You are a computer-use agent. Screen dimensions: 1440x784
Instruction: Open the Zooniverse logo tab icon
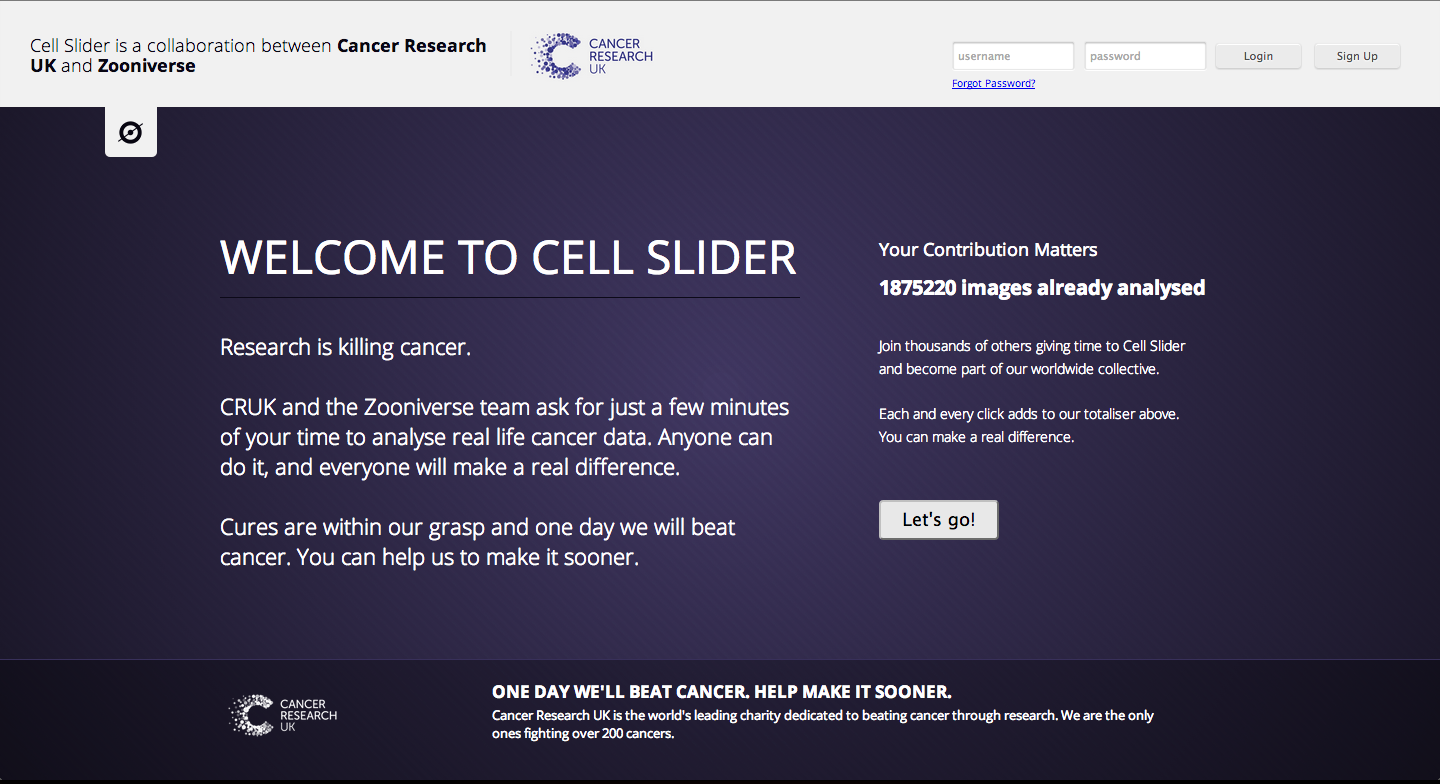[x=131, y=132]
